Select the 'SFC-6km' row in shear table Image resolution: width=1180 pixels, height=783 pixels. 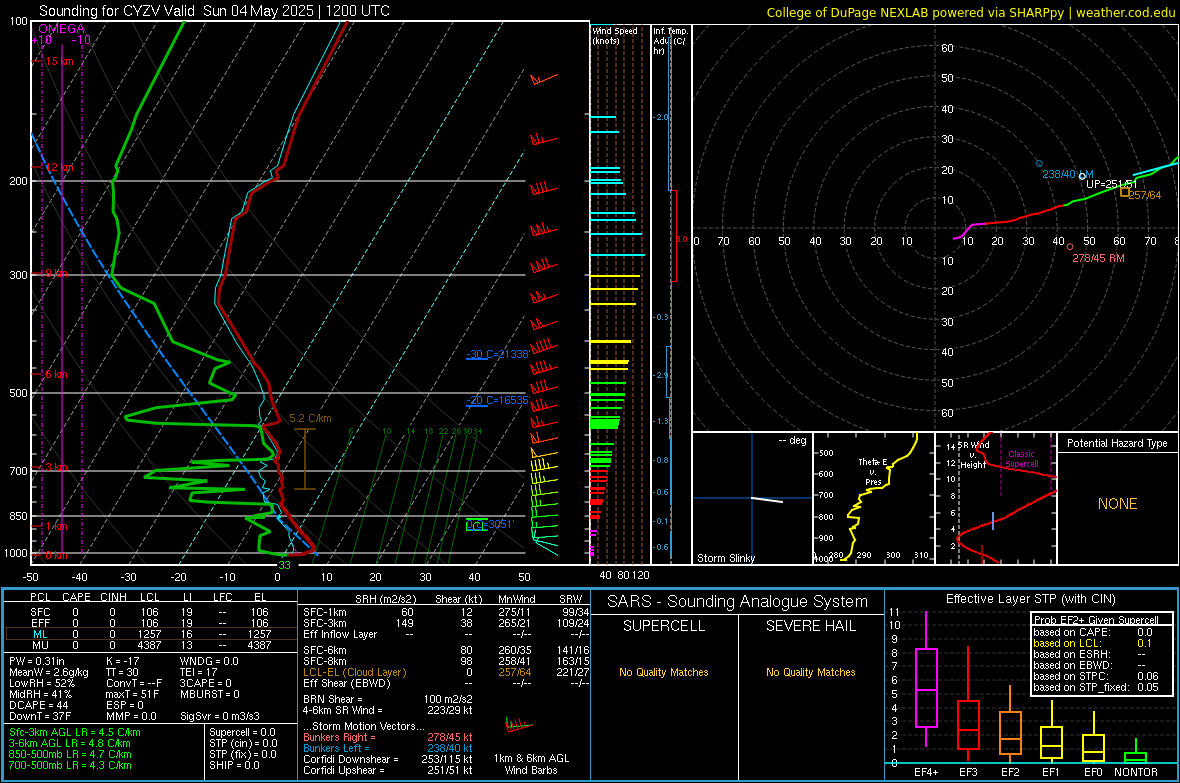click(x=446, y=650)
